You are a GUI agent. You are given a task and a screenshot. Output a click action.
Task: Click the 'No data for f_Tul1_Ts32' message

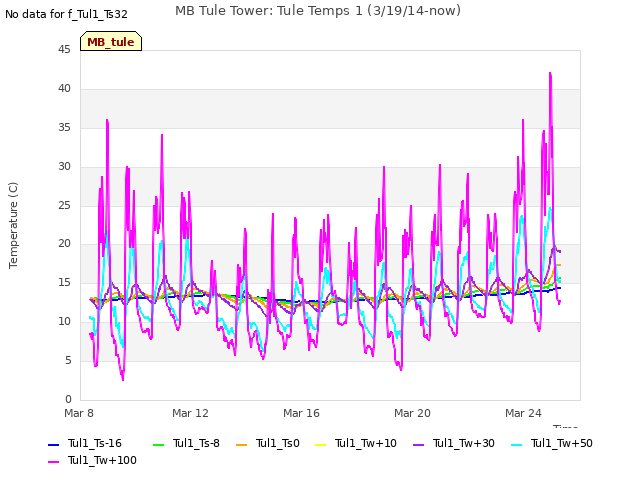tap(66, 14)
